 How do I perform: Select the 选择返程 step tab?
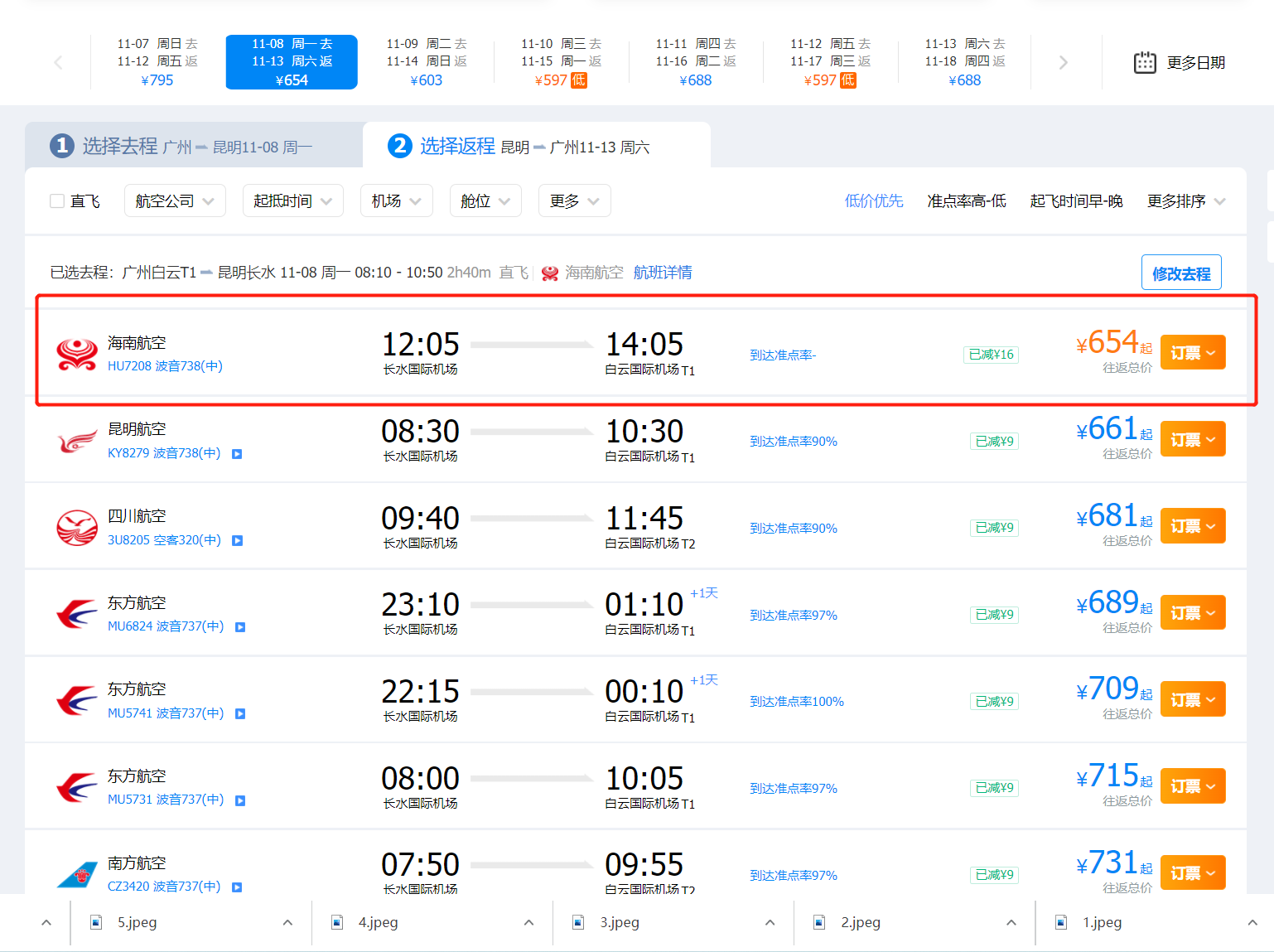pos(537,146)
